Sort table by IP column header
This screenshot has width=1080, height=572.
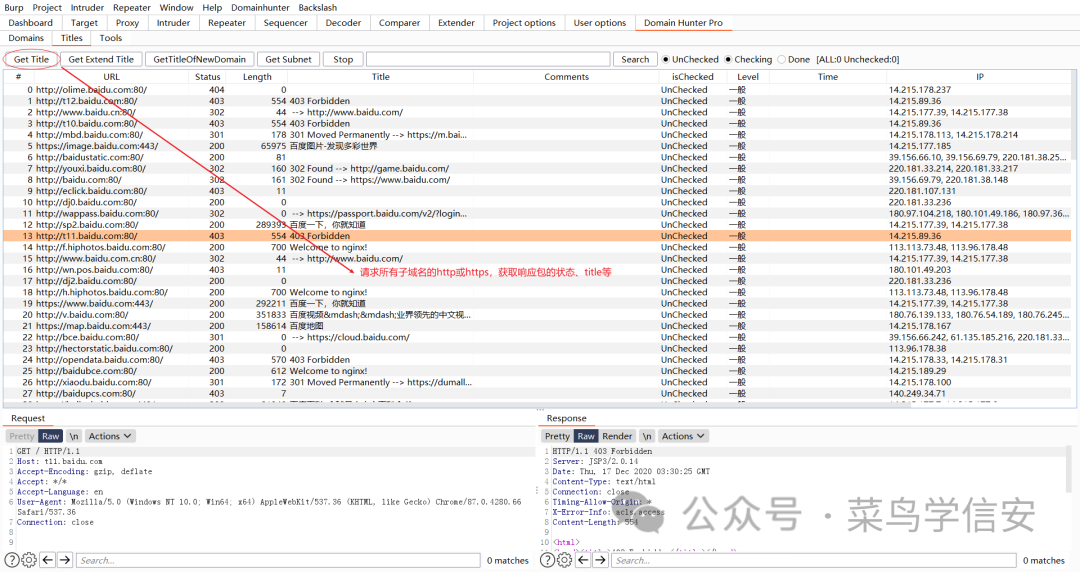point(979,76)
